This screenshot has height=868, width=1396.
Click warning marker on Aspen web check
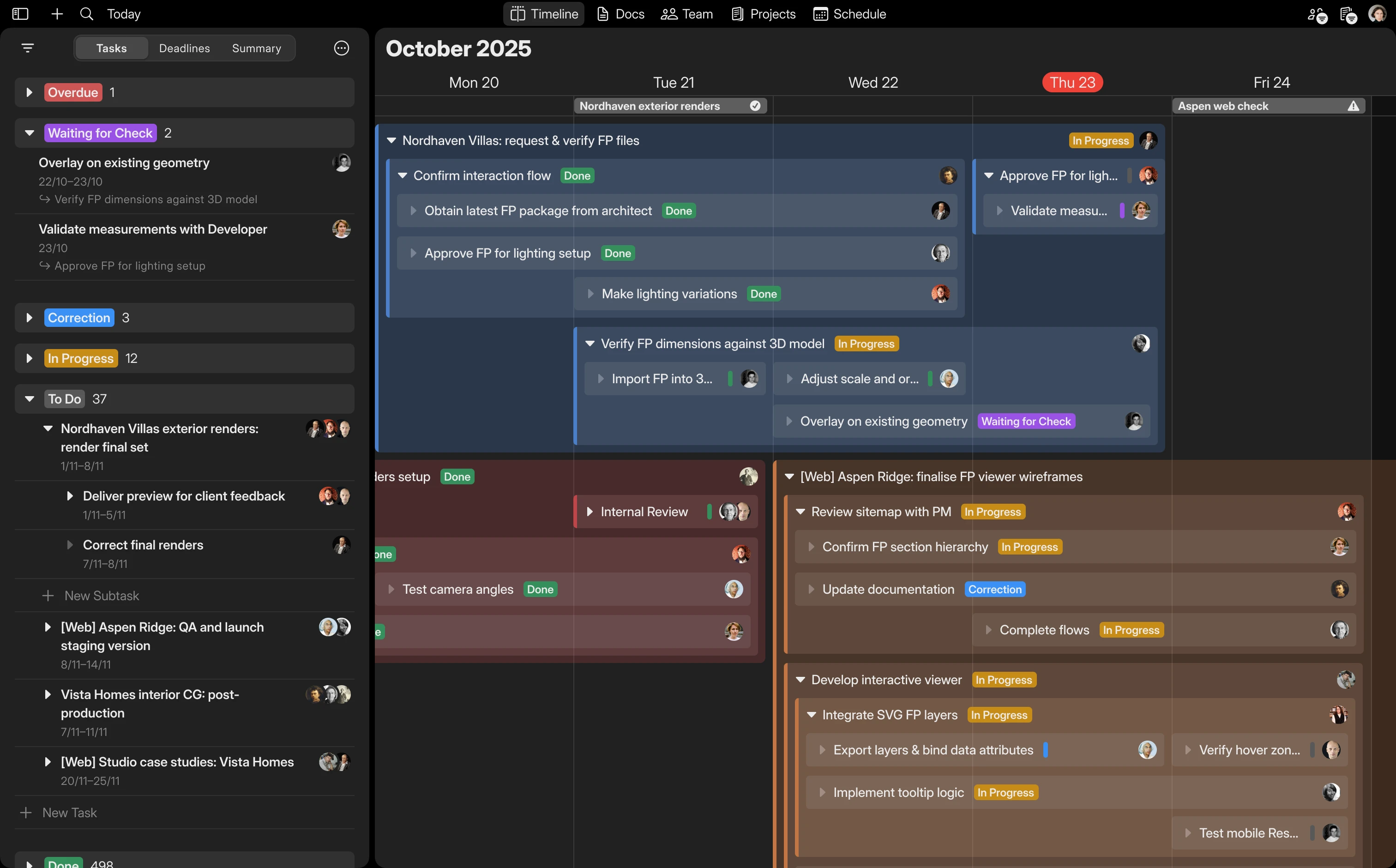click(x=1354, y=106)
